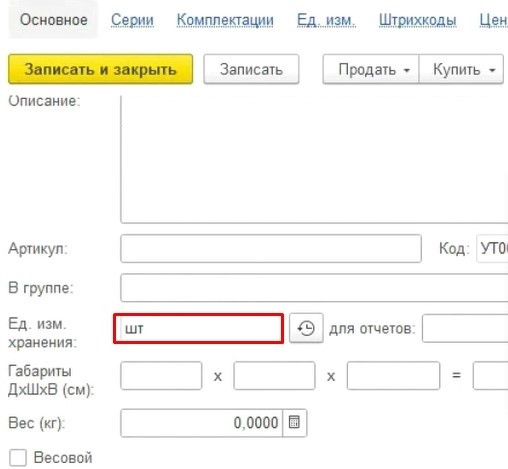Click the Ед. изм. хранения label
Image resolution: width=508 pixels, height=469 pixels.
point(42,333)
